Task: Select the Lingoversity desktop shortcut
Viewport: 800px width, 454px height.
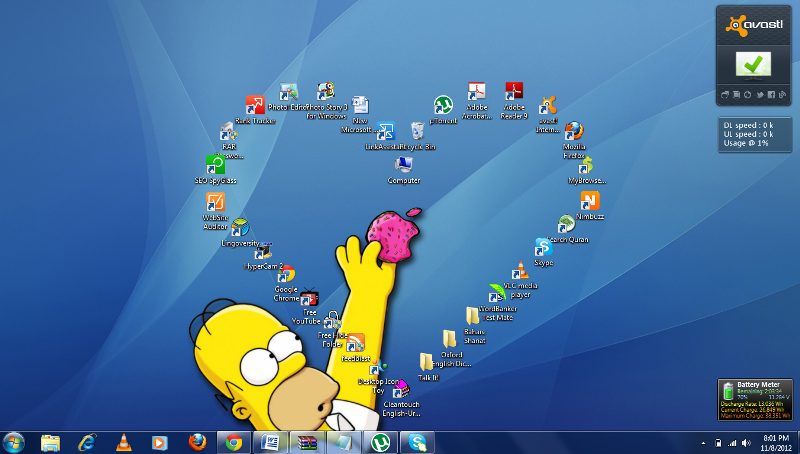Action: (240, 233)
